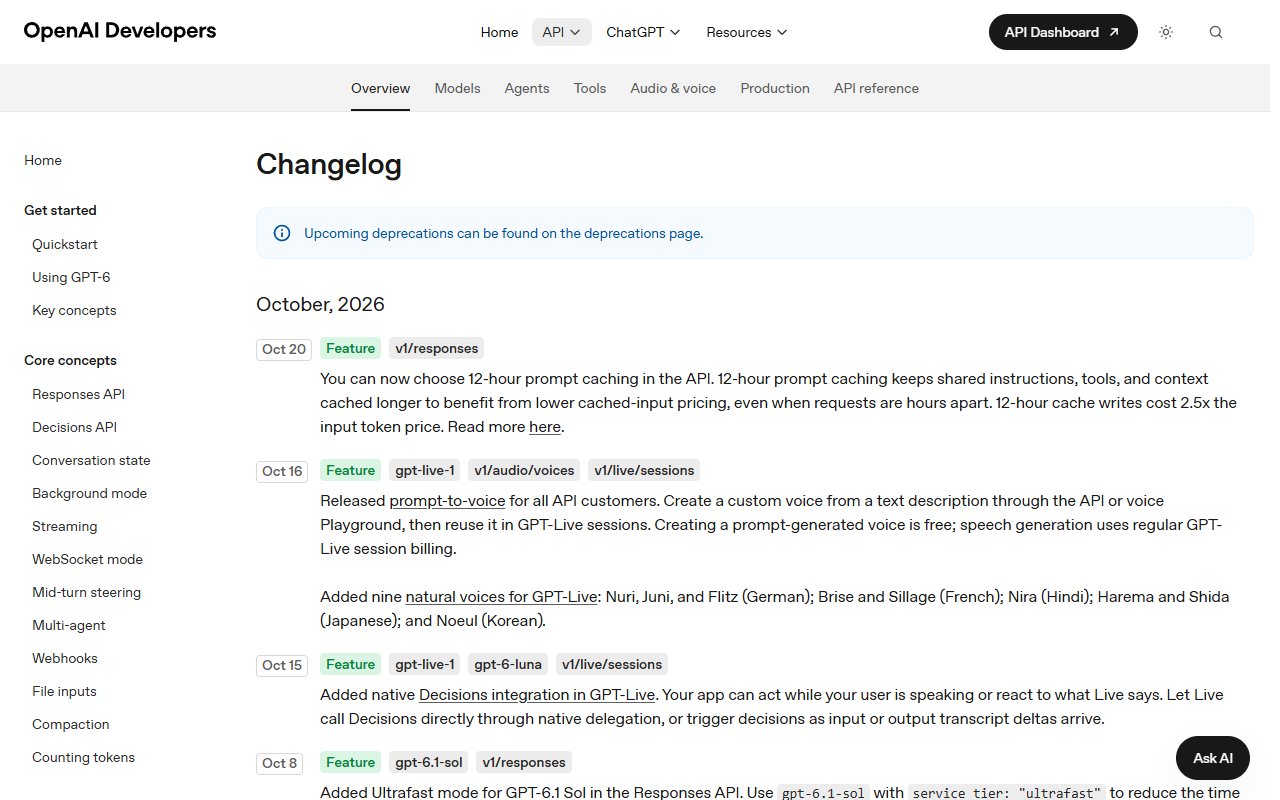Image resolution: width=1280 pixels, height=800 pixels.
Task: Open the Production tab
Action: coord(775,88)
